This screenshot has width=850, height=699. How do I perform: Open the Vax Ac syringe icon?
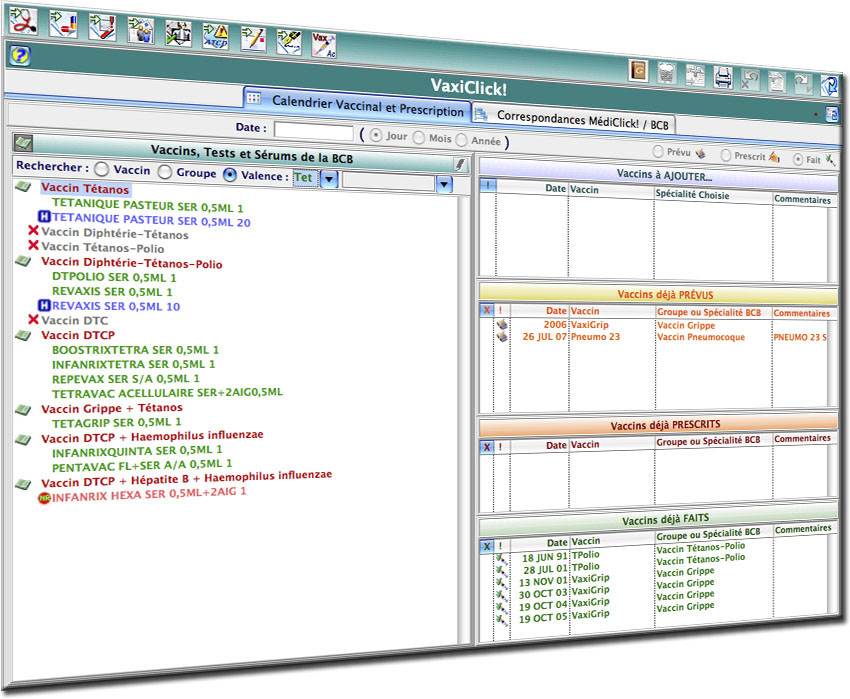point(324,46)
